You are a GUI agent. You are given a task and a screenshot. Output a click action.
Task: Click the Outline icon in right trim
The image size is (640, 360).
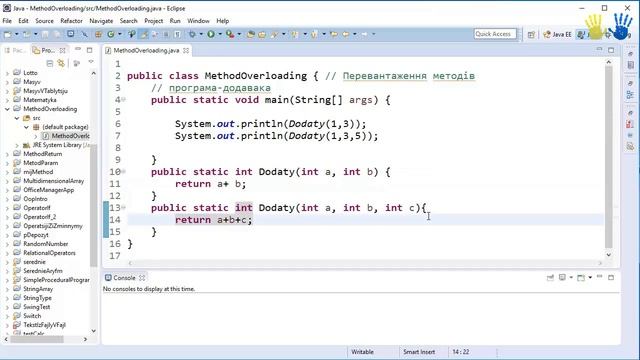631,95
